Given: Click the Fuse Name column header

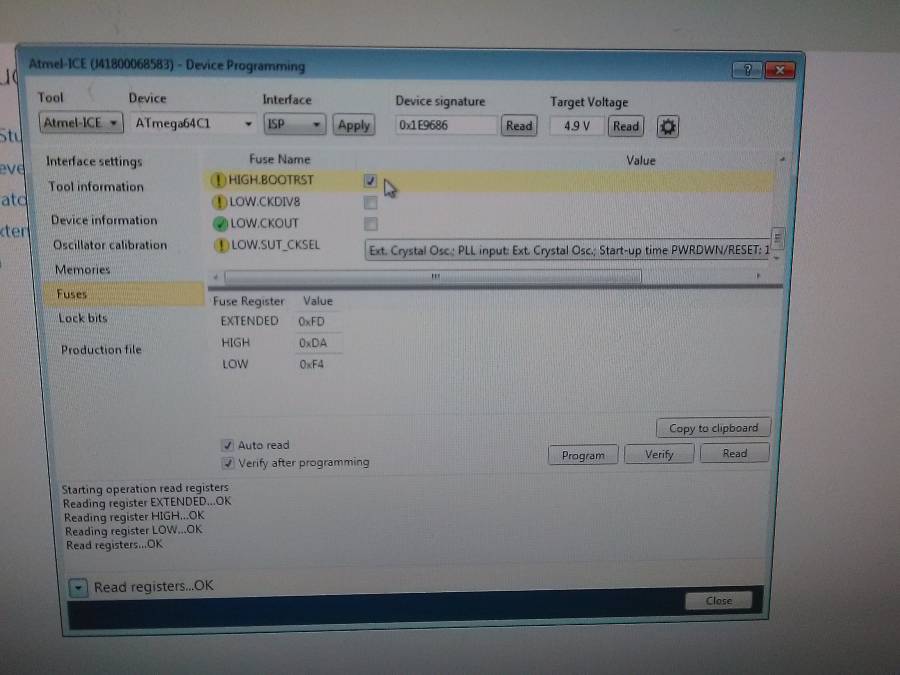Looking at the screenshot, I should (280, 159).
